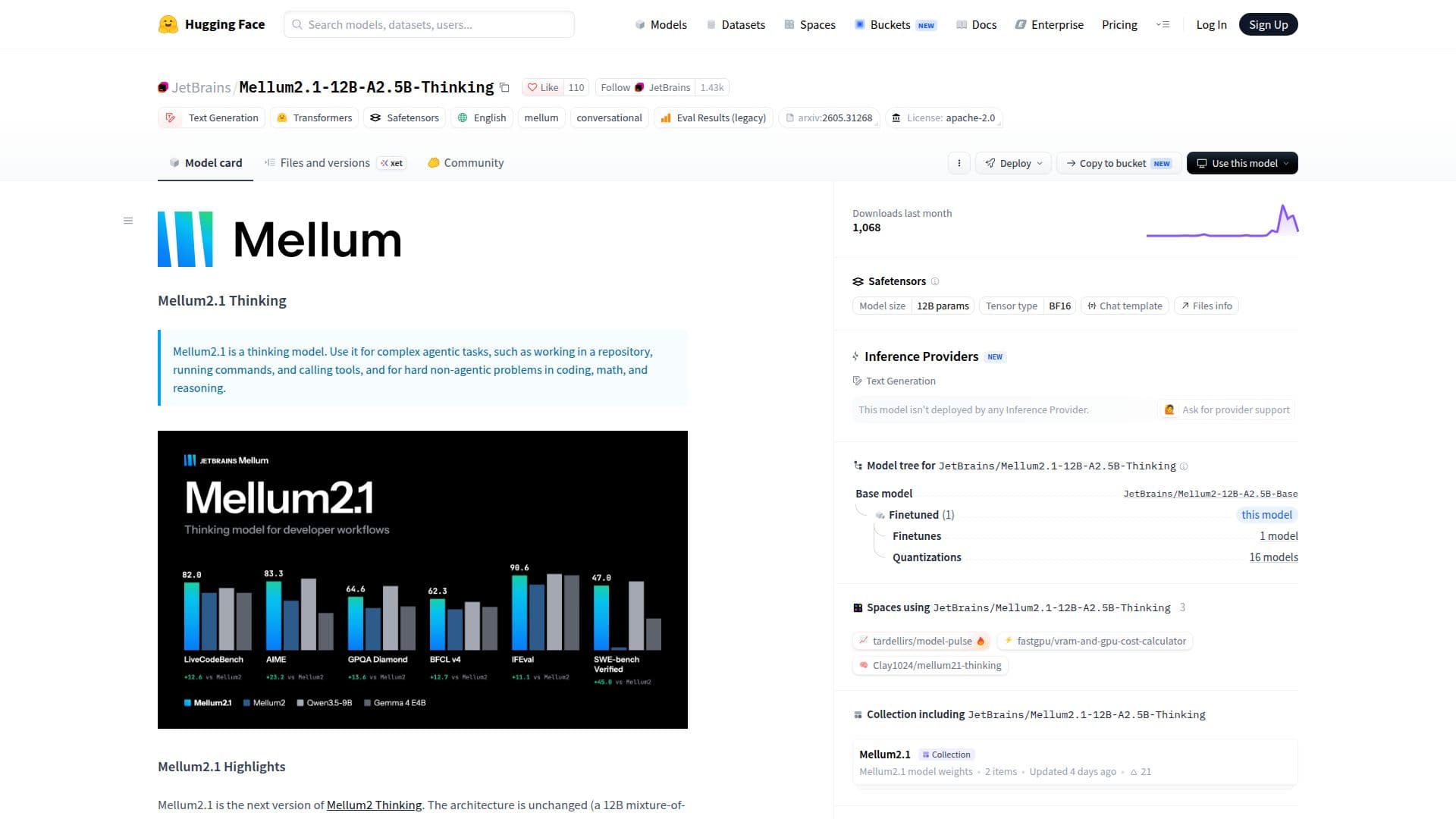Click Ask for provider support
The height and width of the screenshot is (819, 1456).
pyautogui.click(x=1226, y=409)
